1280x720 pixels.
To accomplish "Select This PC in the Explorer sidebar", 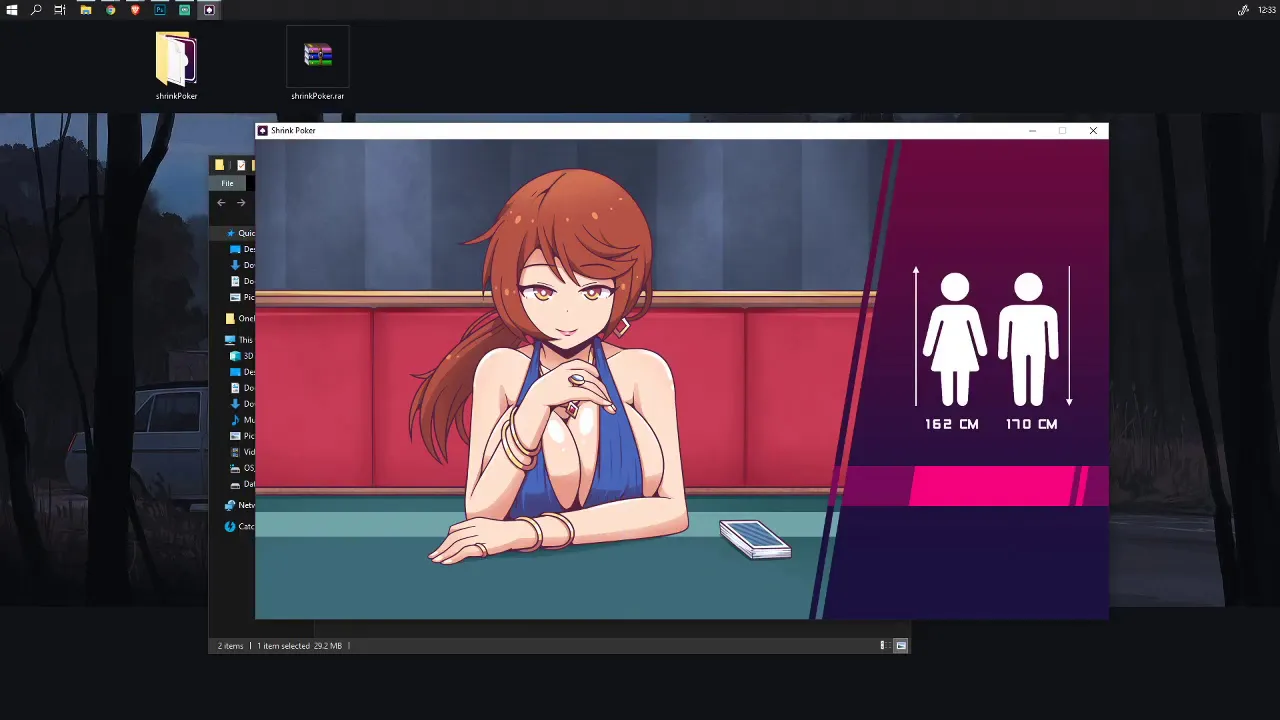I will (x=240, y=340).
